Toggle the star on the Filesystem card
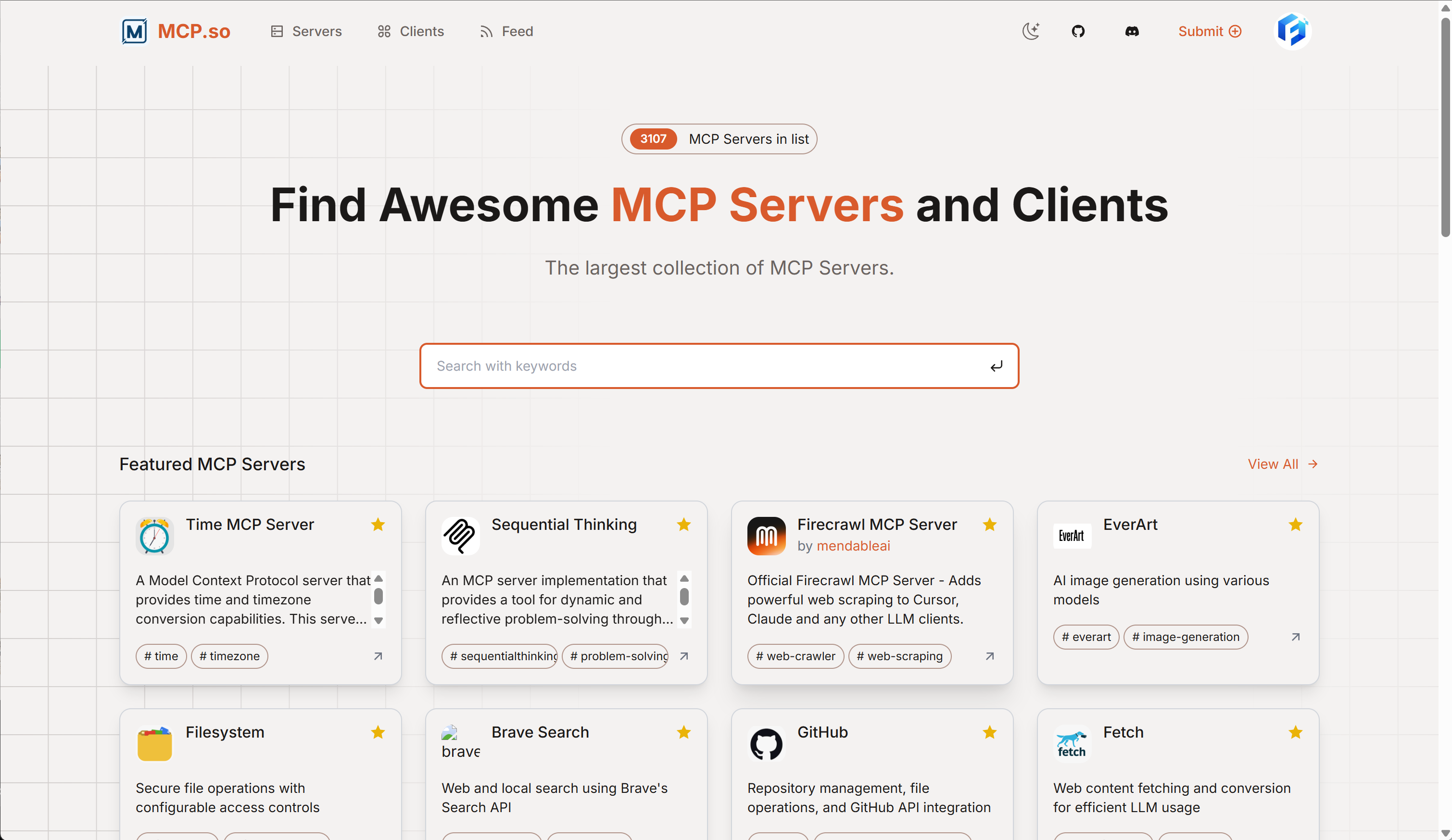This screenshot has width=1452, height=840. click(378, 732)
